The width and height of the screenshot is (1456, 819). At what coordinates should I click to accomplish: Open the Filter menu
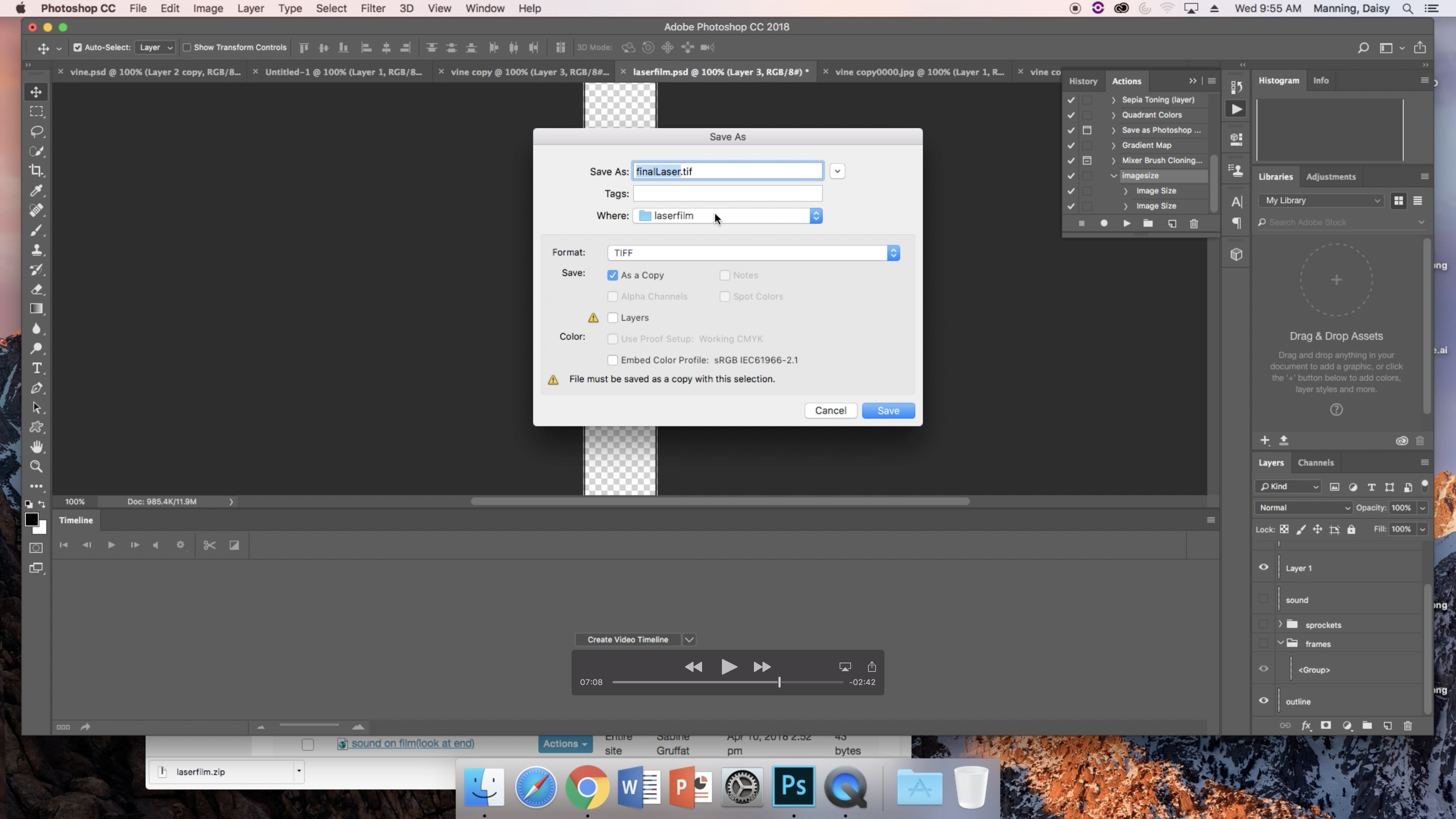pyautogui.click(x=373, y=9)
